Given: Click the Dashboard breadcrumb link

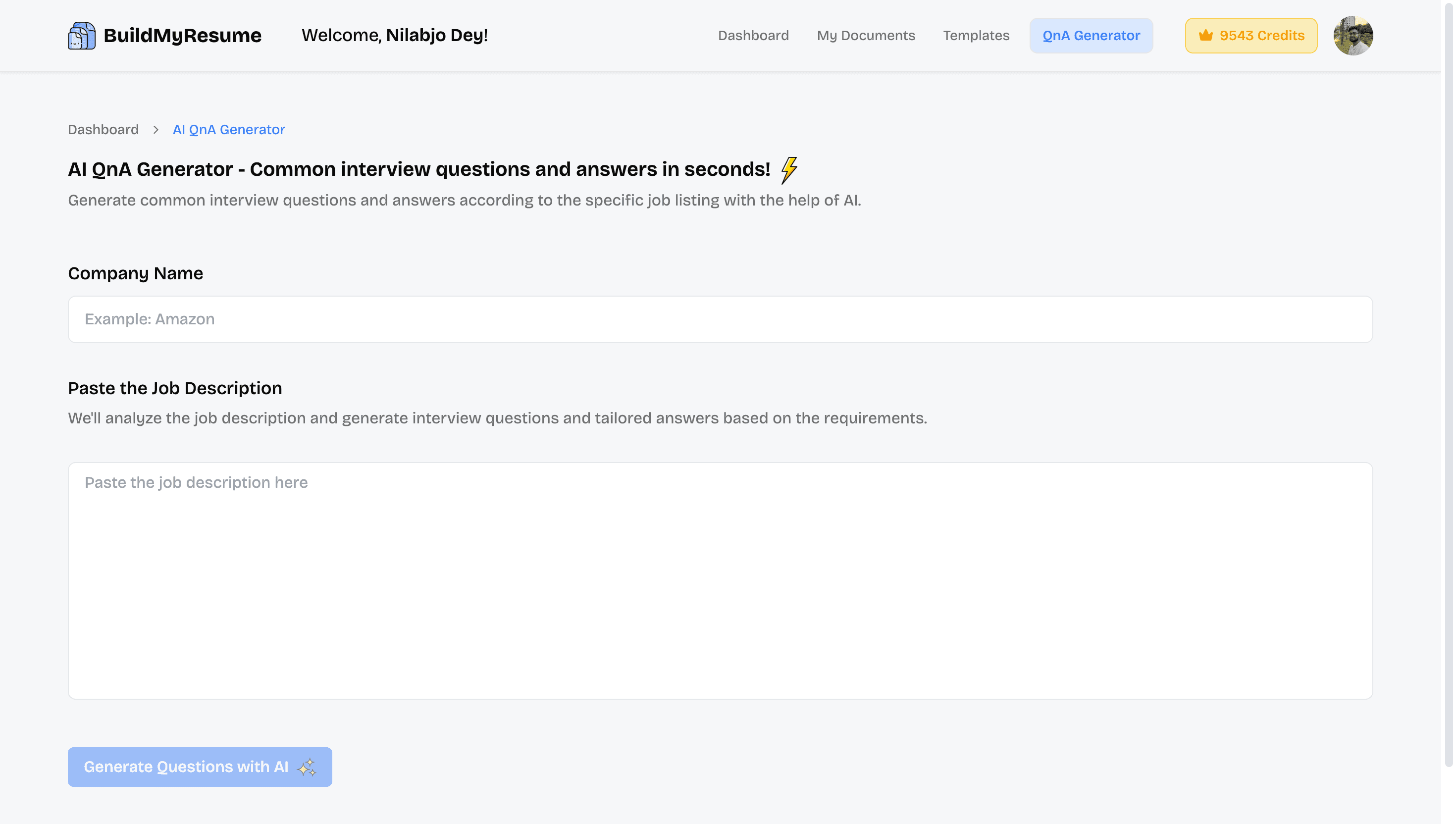Looking at the screenshot, I should 103,130.
